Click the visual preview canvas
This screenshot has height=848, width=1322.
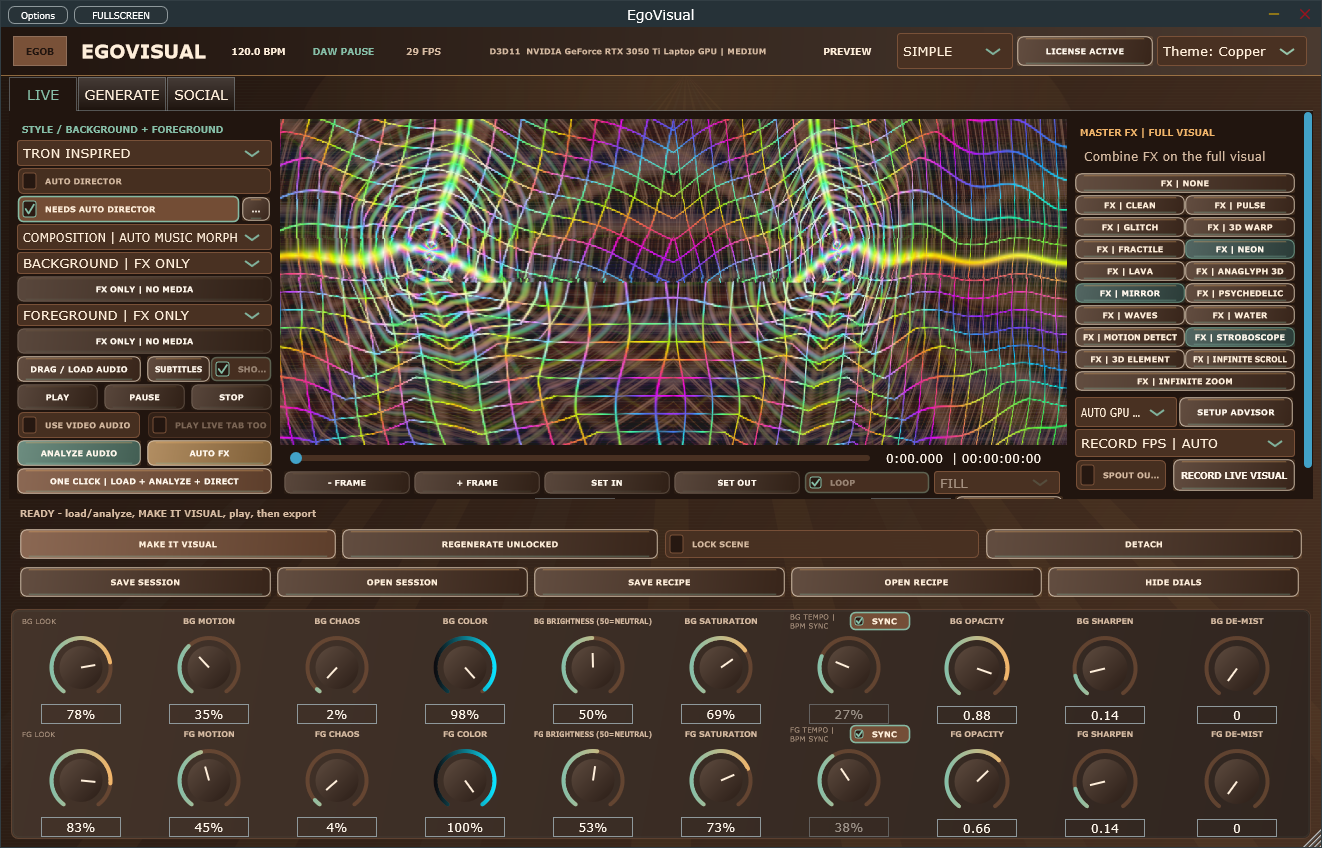tap(673, 282)
